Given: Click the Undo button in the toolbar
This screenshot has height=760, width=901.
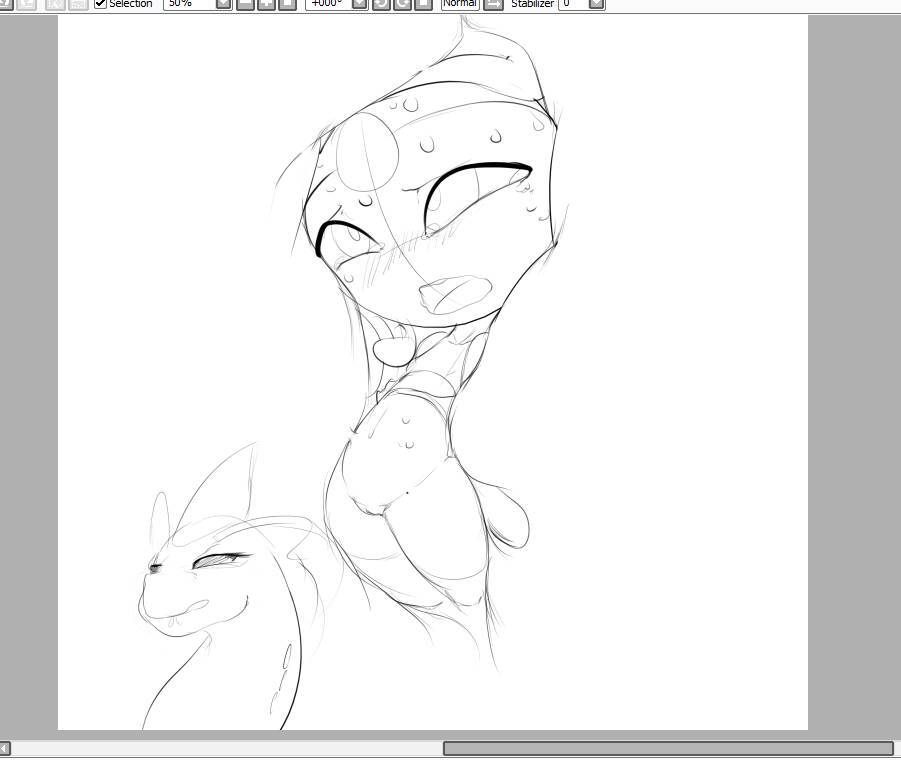Looking at the screenshot, I should (5, 4).
